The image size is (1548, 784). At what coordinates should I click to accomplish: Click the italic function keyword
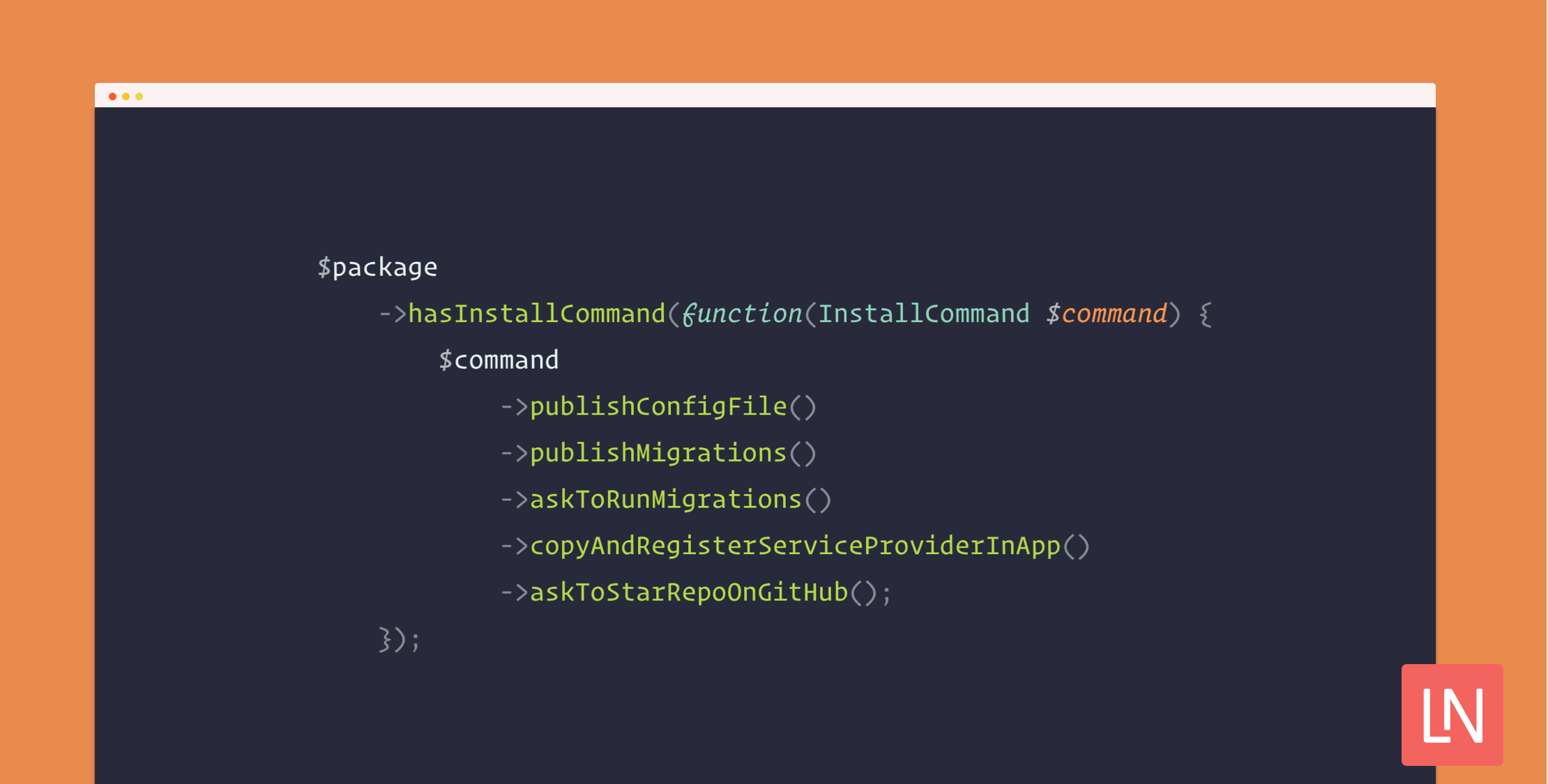point(742,314)
